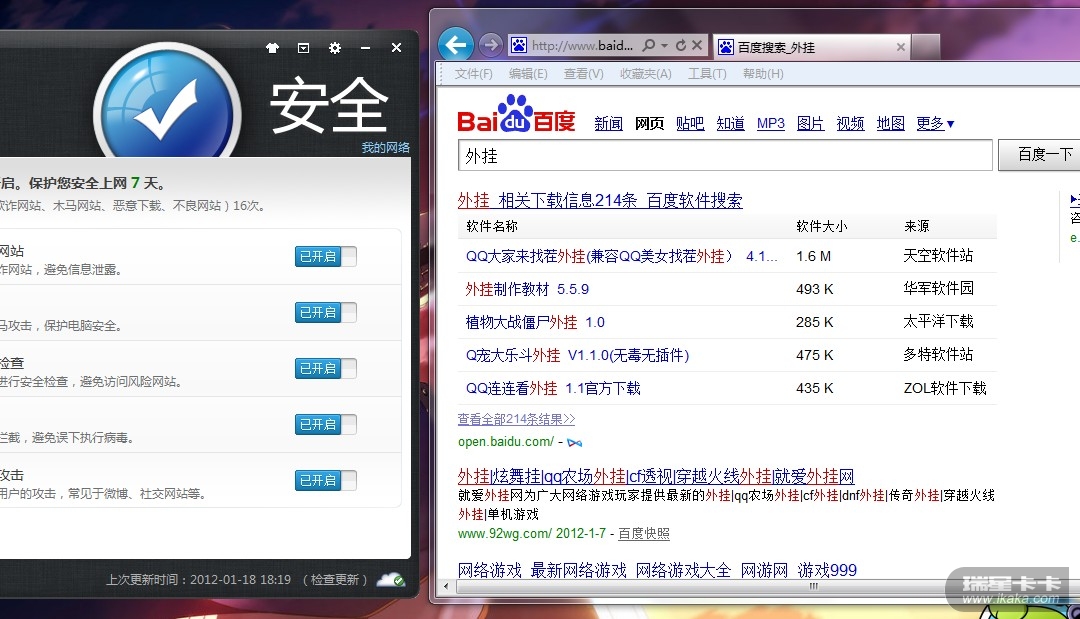Toggle the 已开启 switch for 攻击 (微博、社交网站) row
The height and width of the screenshot is (619, 1080).
[325, 481]
